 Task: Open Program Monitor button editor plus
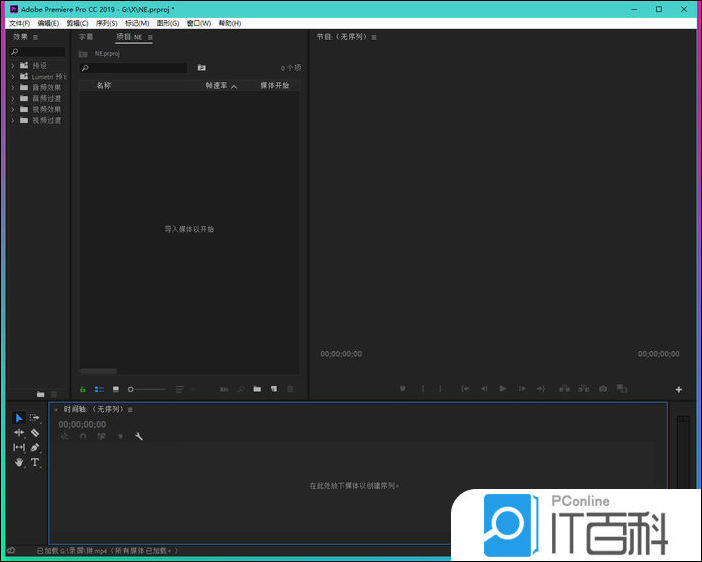pyautogui.click(x=679, y=389)
